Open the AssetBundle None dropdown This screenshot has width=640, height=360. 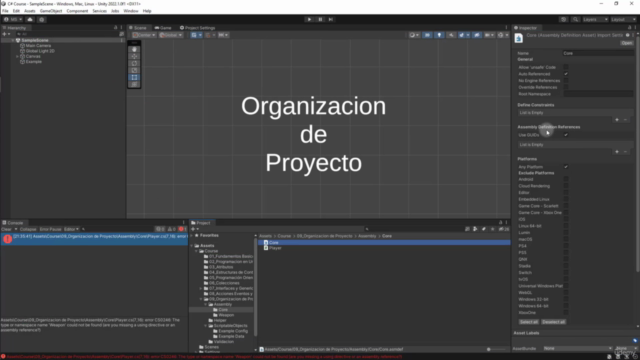(x=578, y=349)
